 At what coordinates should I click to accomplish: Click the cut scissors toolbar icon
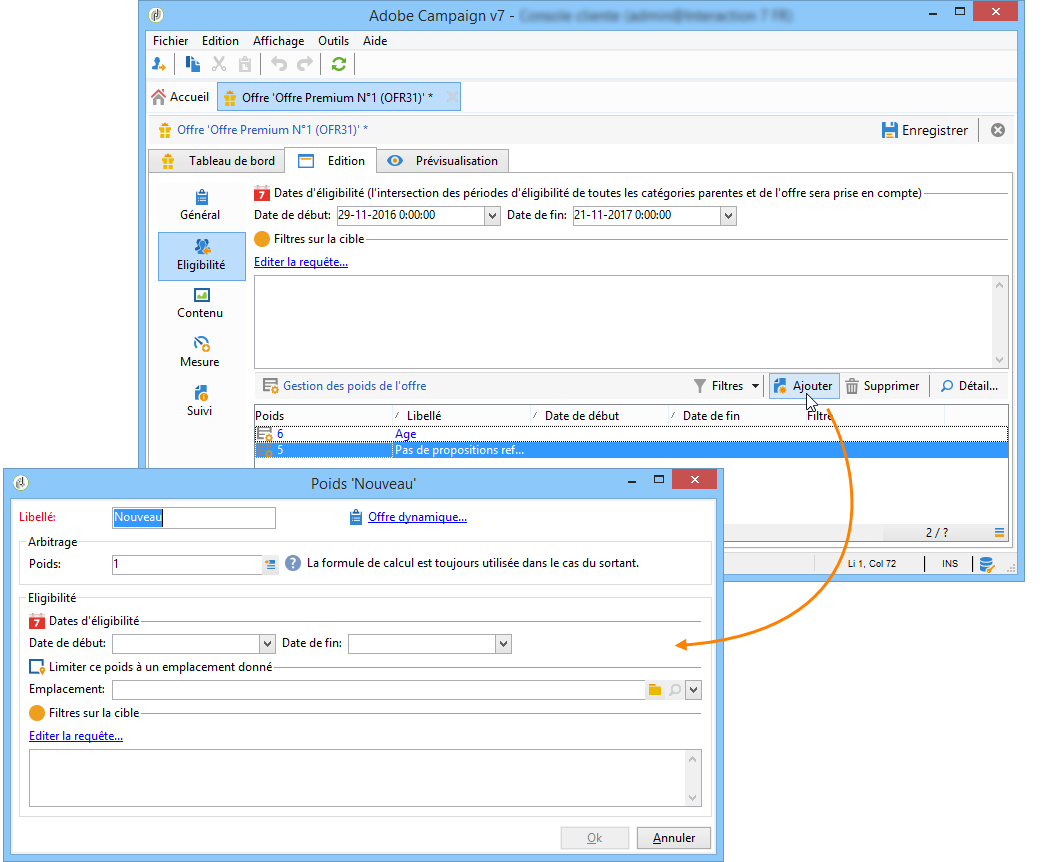pyautogui.click(x=218, y=64)
